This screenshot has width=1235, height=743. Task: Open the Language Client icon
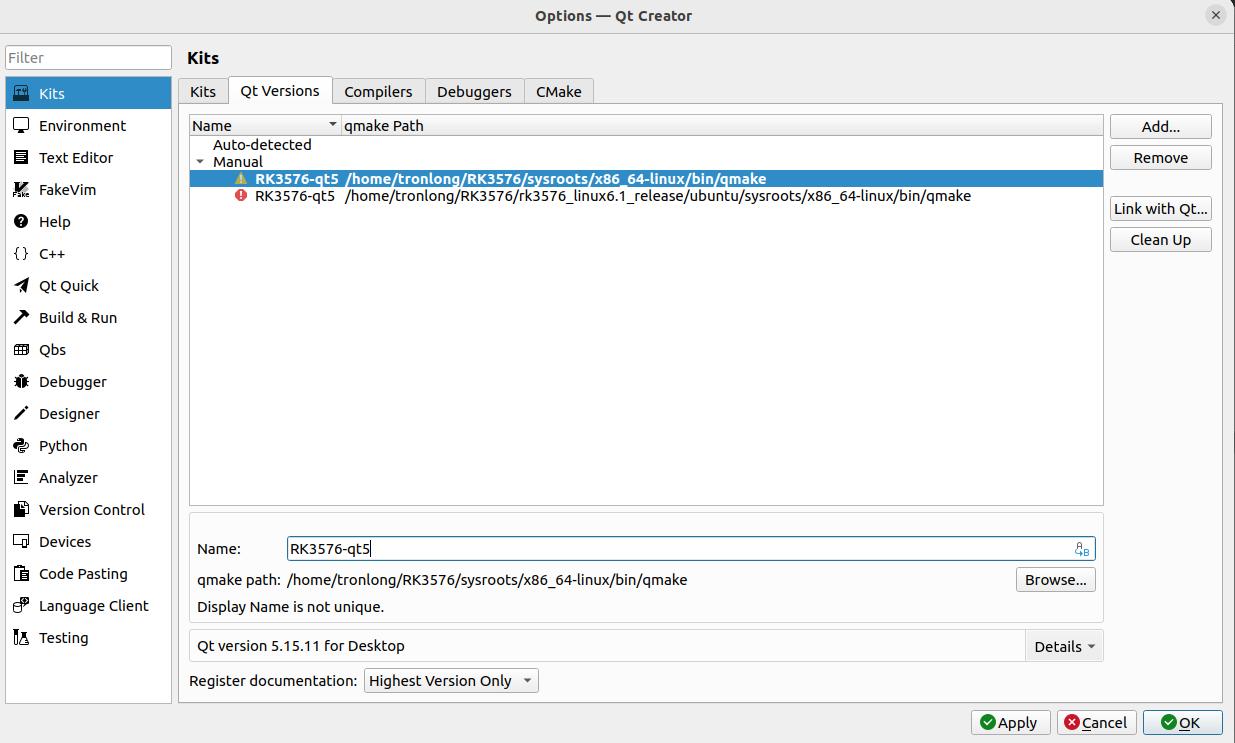coord(20,606)
